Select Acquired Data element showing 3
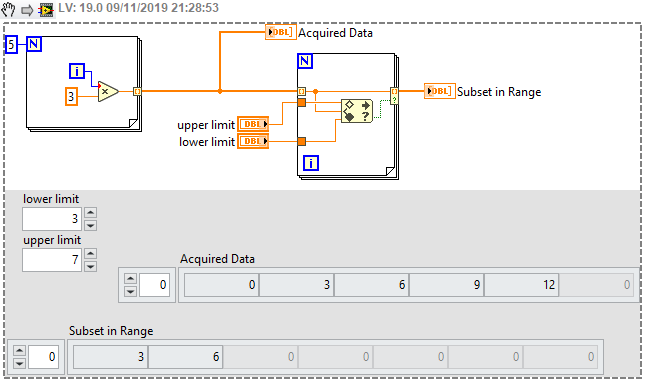The width and height of the screenshot is (645, 382). pyautogui.click(x=297, y=285)
